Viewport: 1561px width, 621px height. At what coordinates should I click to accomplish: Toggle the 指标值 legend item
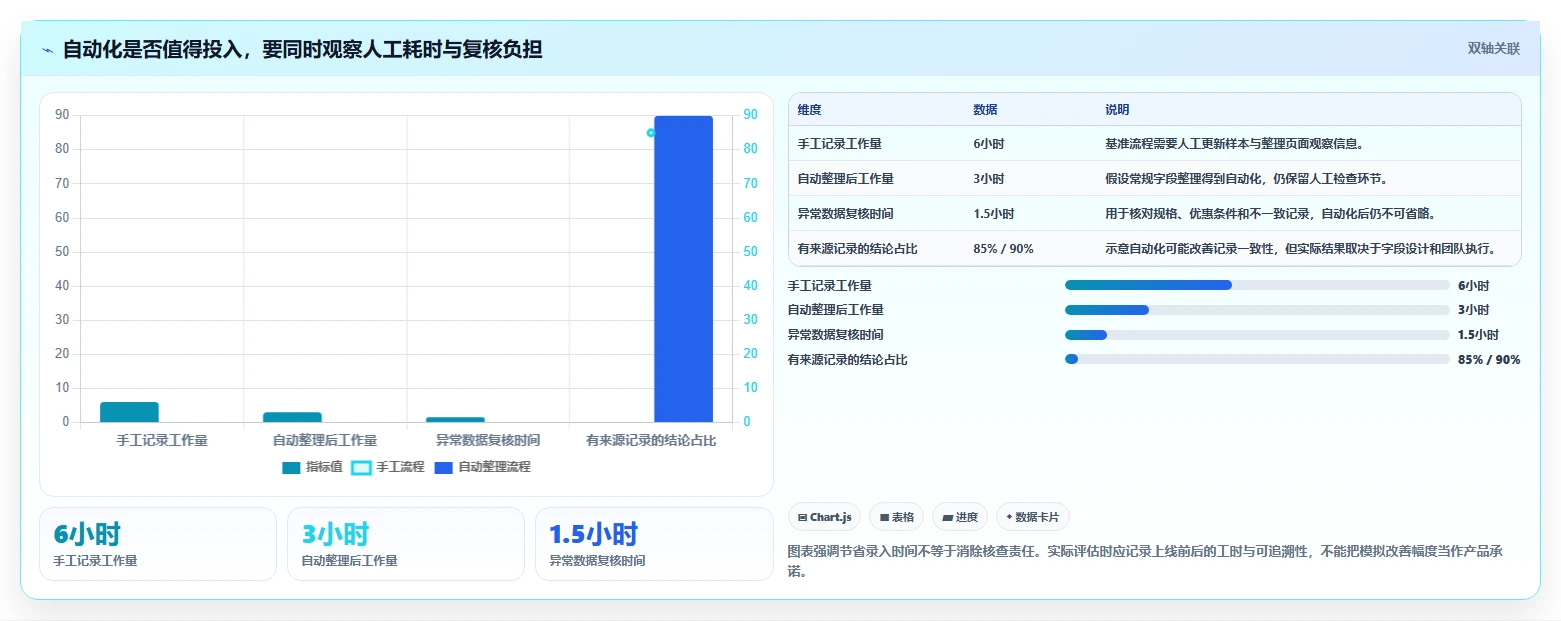(313, 467)
